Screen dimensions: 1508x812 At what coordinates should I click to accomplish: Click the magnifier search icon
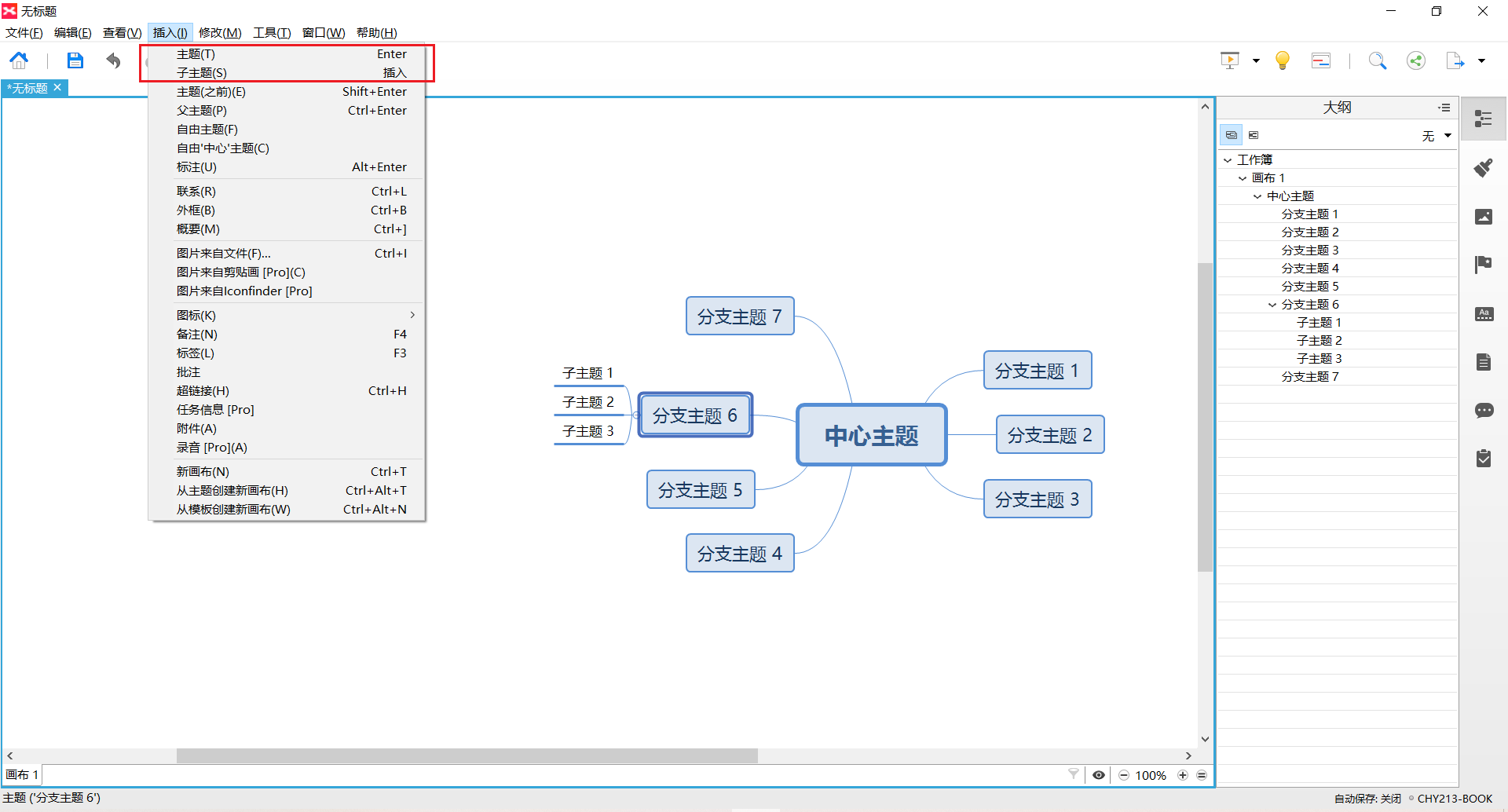(1378, 60)
